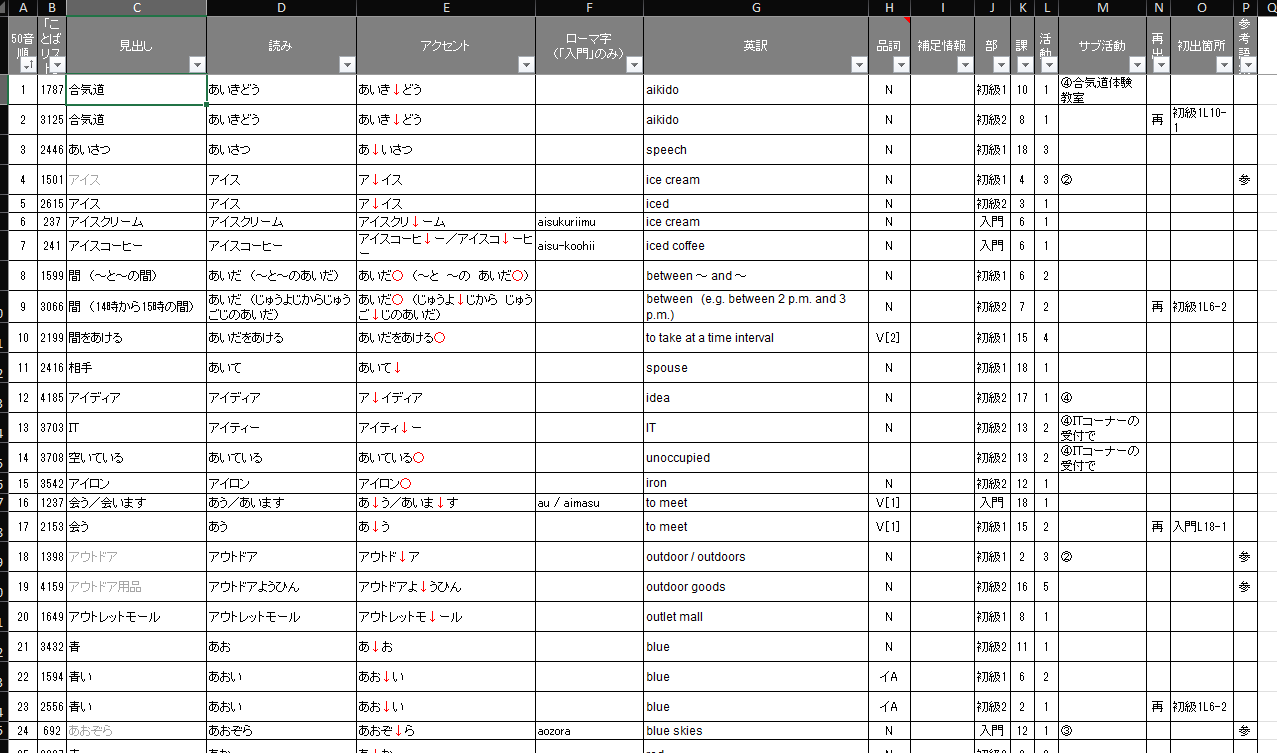Select the cell containing 1787
The height and width of the screenshot is (753, 1277).
click(x=52, y=90)
